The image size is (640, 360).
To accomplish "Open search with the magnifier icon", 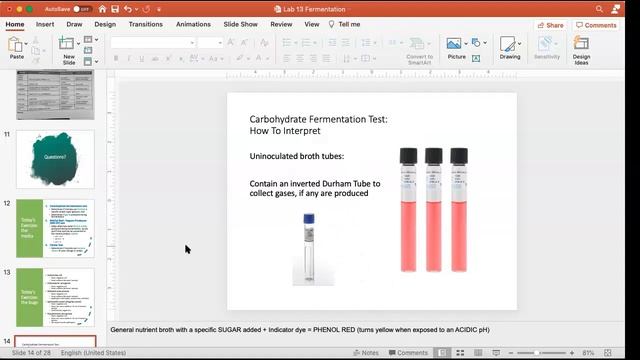I will pyautogui.click(x=599, y=9).
